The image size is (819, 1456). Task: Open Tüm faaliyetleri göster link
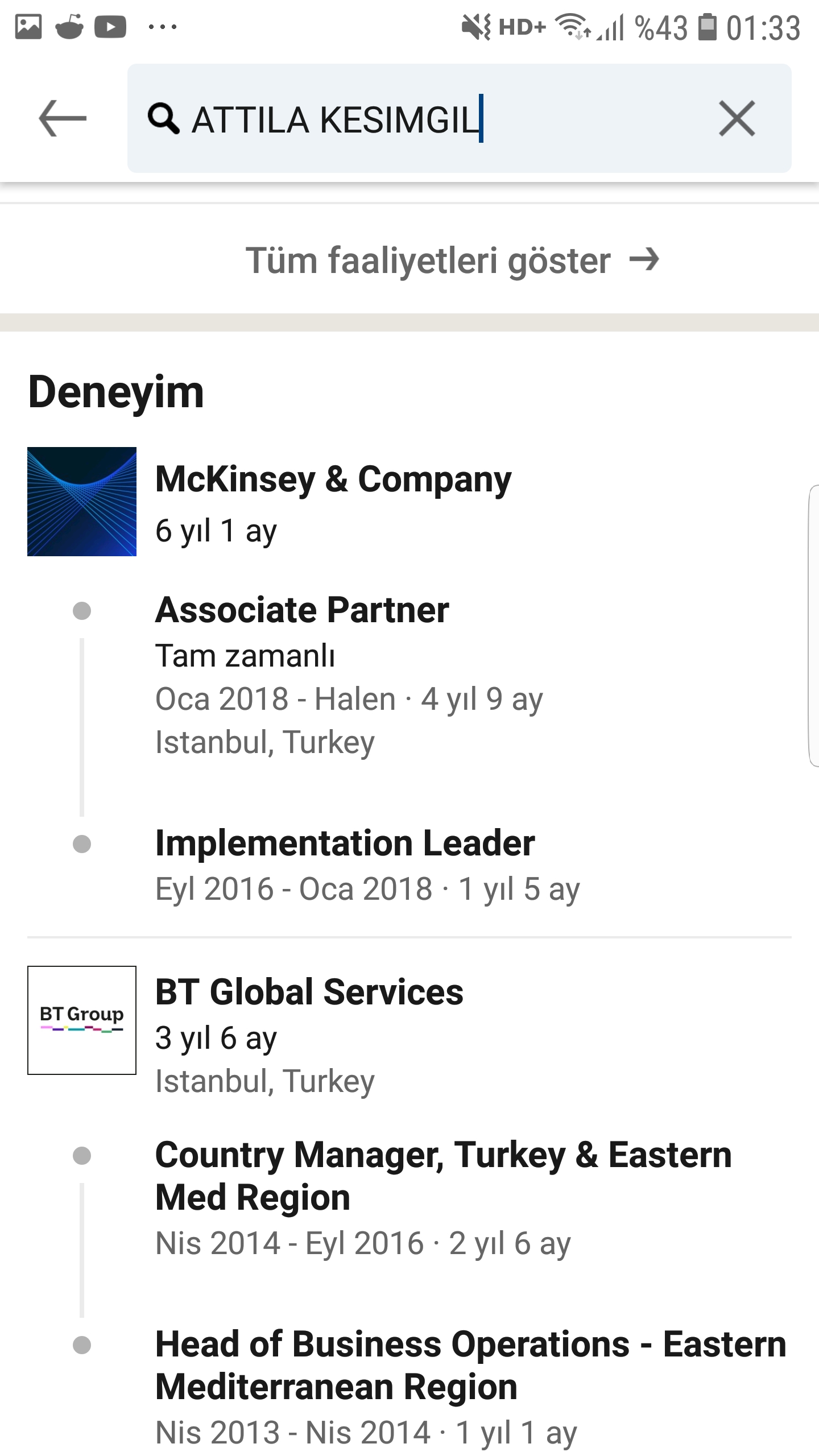click(428, 260)
